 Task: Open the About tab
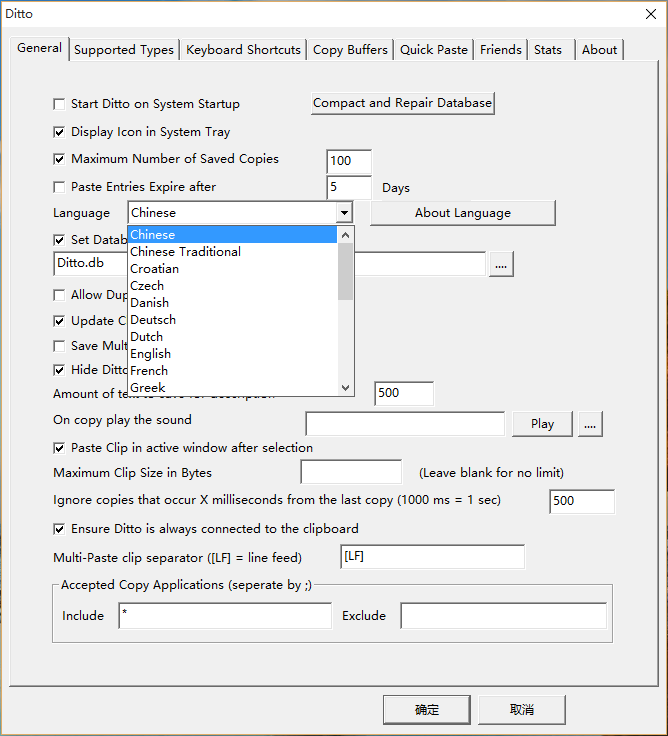pyautogui.click(x=599, y=50)
